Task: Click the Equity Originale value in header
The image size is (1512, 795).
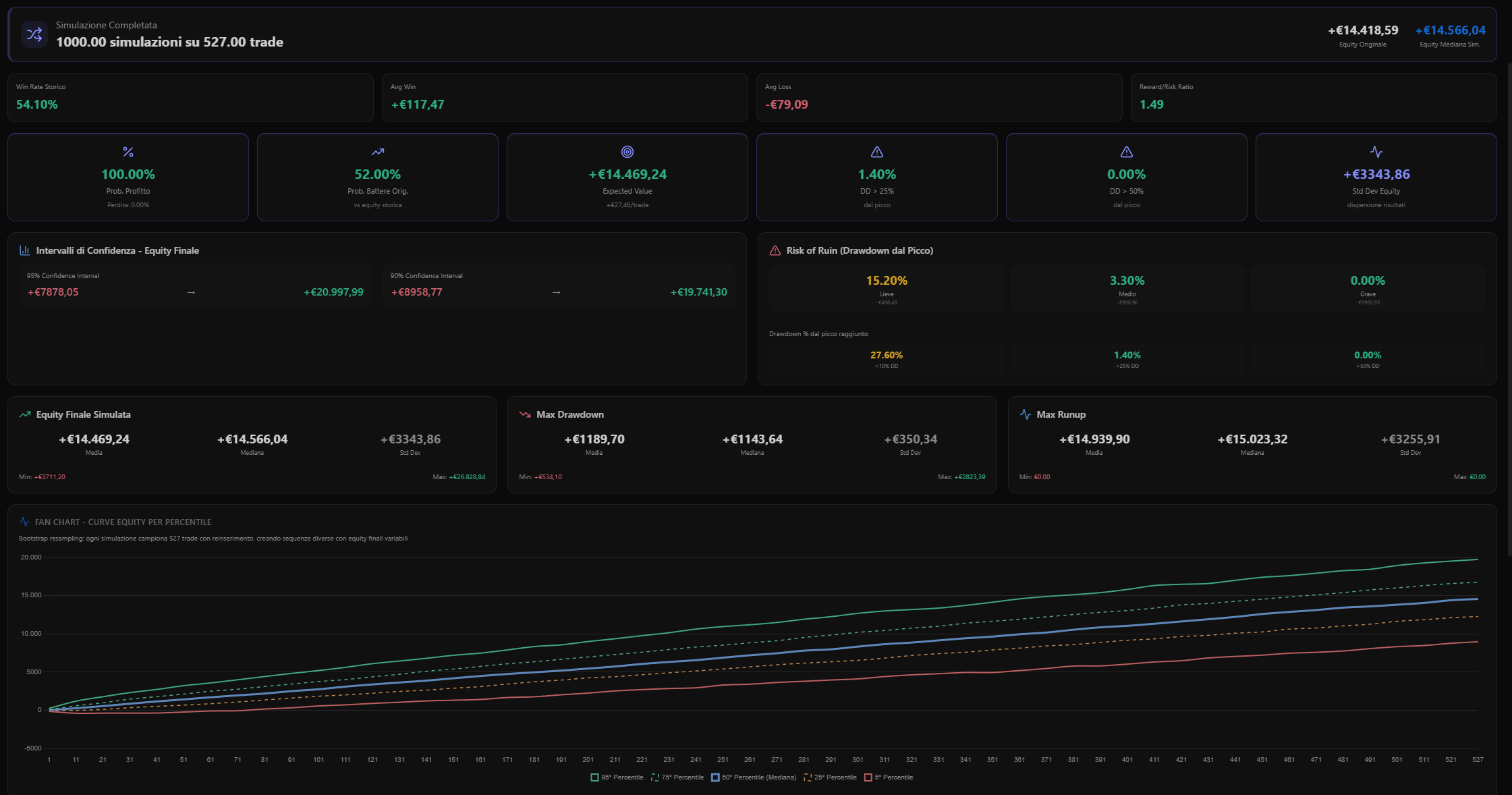Action: pos(1363,30)
